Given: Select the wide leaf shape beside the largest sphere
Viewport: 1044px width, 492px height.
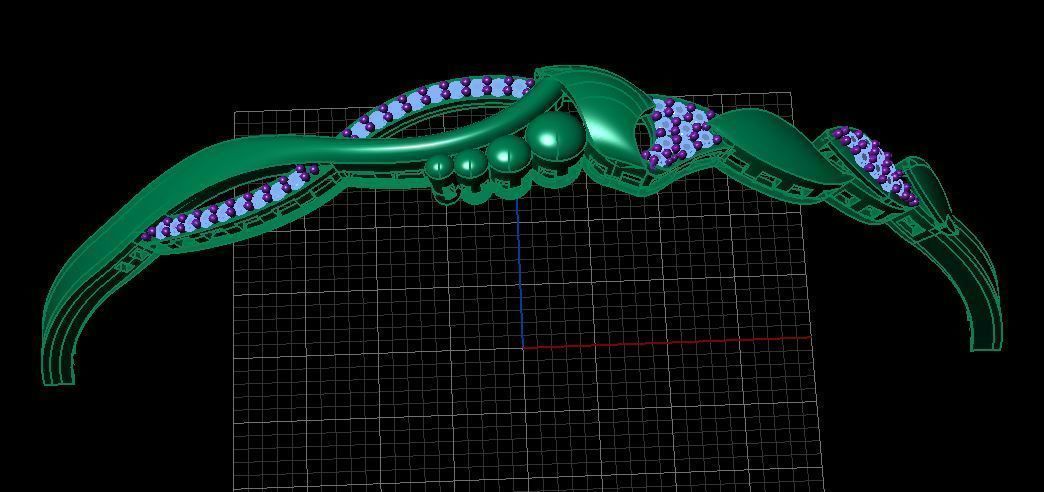Looking at the screenshot, I should [x=609, y=117].
